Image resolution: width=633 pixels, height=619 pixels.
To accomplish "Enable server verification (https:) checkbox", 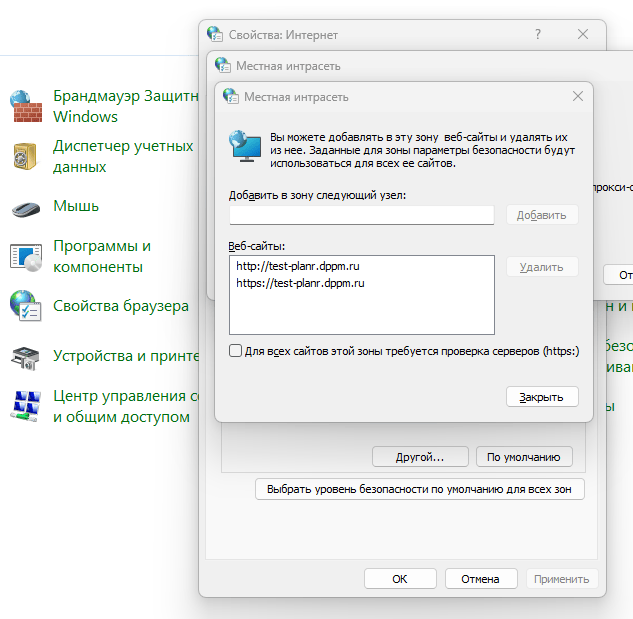I will click(236, 351).
